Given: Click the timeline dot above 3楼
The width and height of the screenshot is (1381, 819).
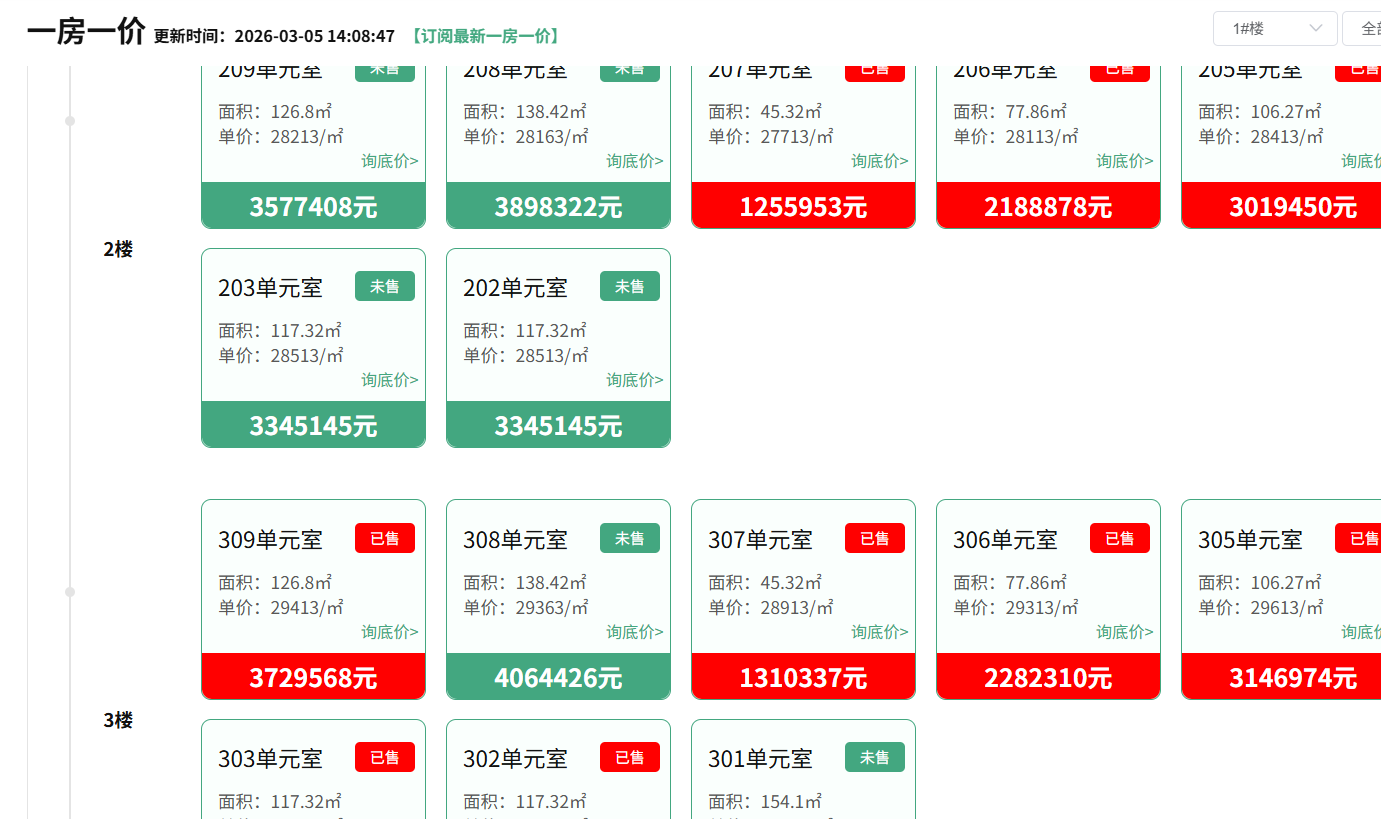Looking at the screenshot, I should point(70,592).
